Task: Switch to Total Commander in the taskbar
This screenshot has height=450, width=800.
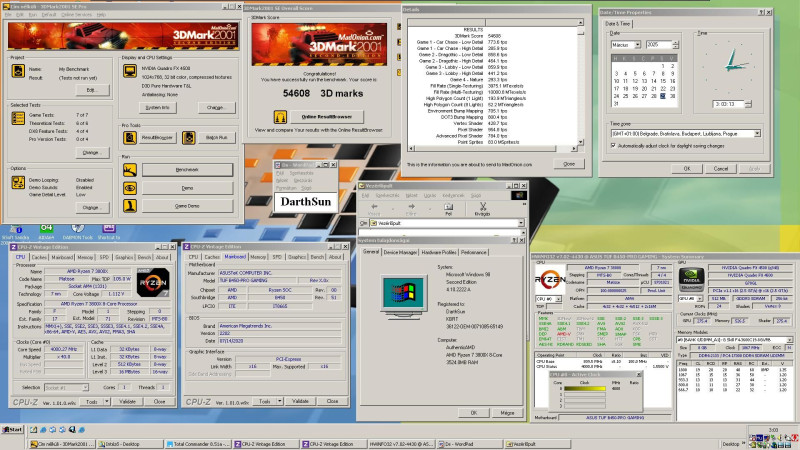Action: click(x=198, y=444)
